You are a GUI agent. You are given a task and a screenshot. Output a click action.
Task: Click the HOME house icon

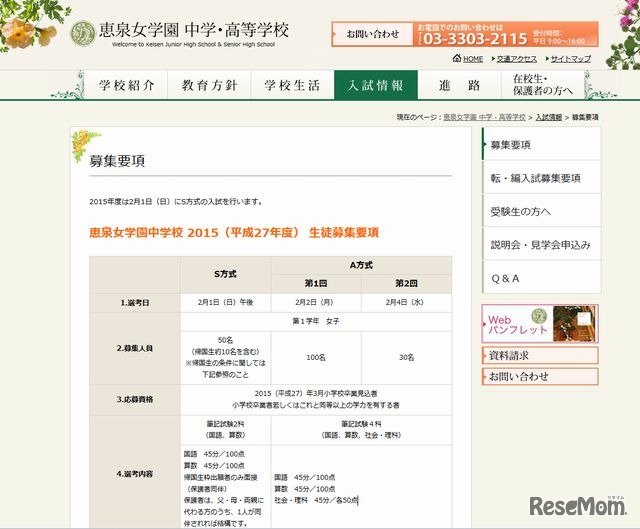click(457, 58)
